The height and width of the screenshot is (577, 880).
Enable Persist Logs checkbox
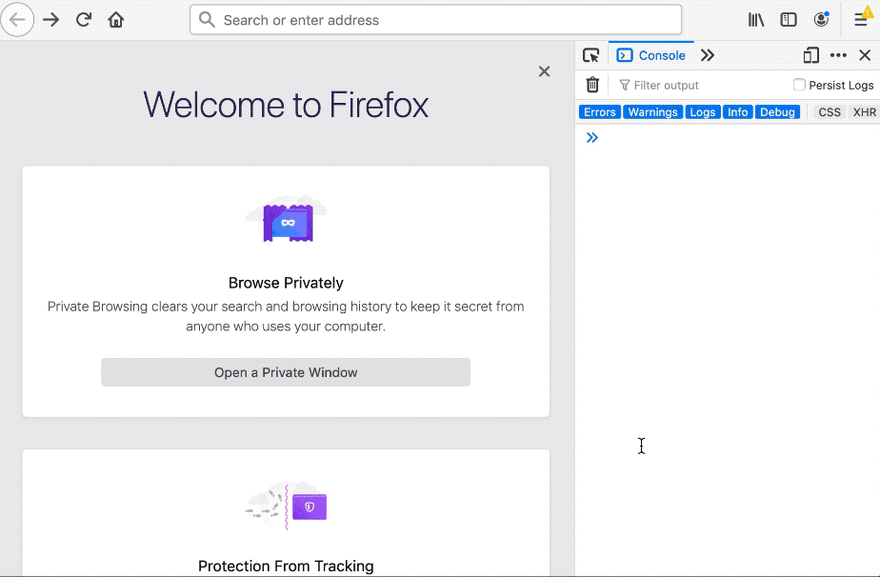point(799,85)
